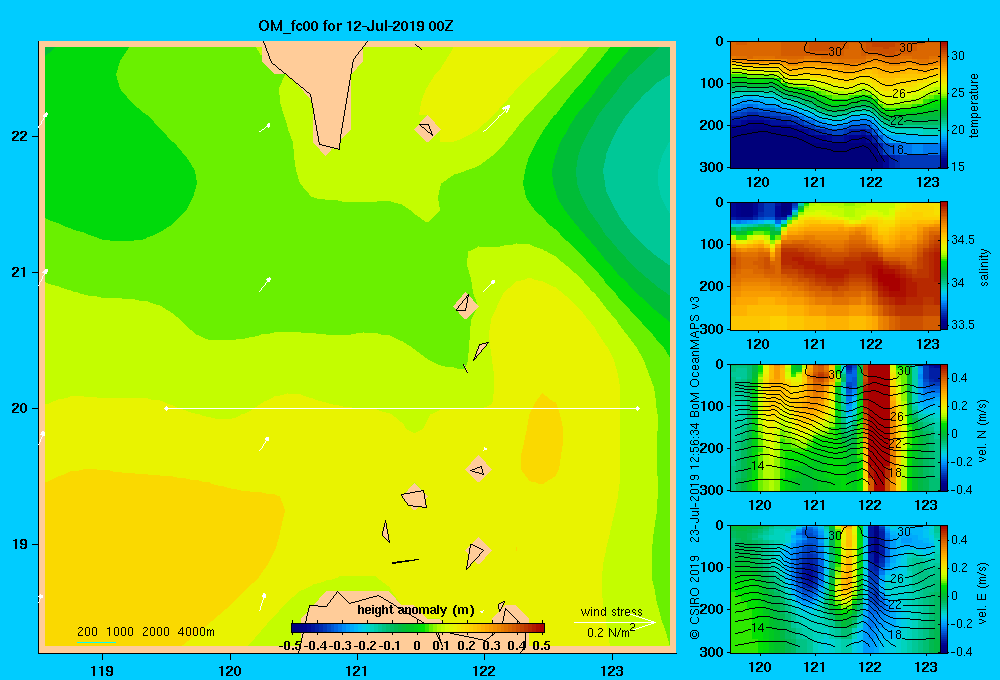Click latitude label 22 on main map axis
Screen dimensions: 1000x680
tap(20, 136)
